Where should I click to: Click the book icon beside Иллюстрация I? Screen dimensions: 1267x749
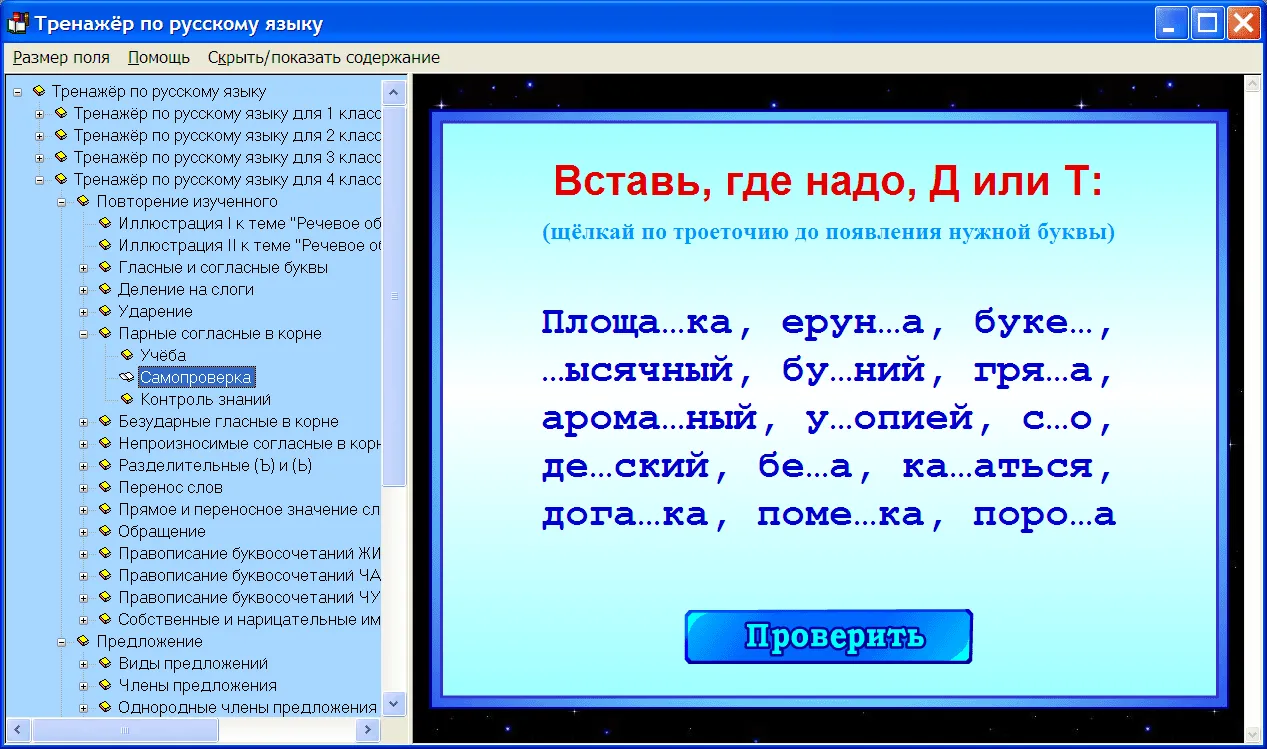[105, 223]
